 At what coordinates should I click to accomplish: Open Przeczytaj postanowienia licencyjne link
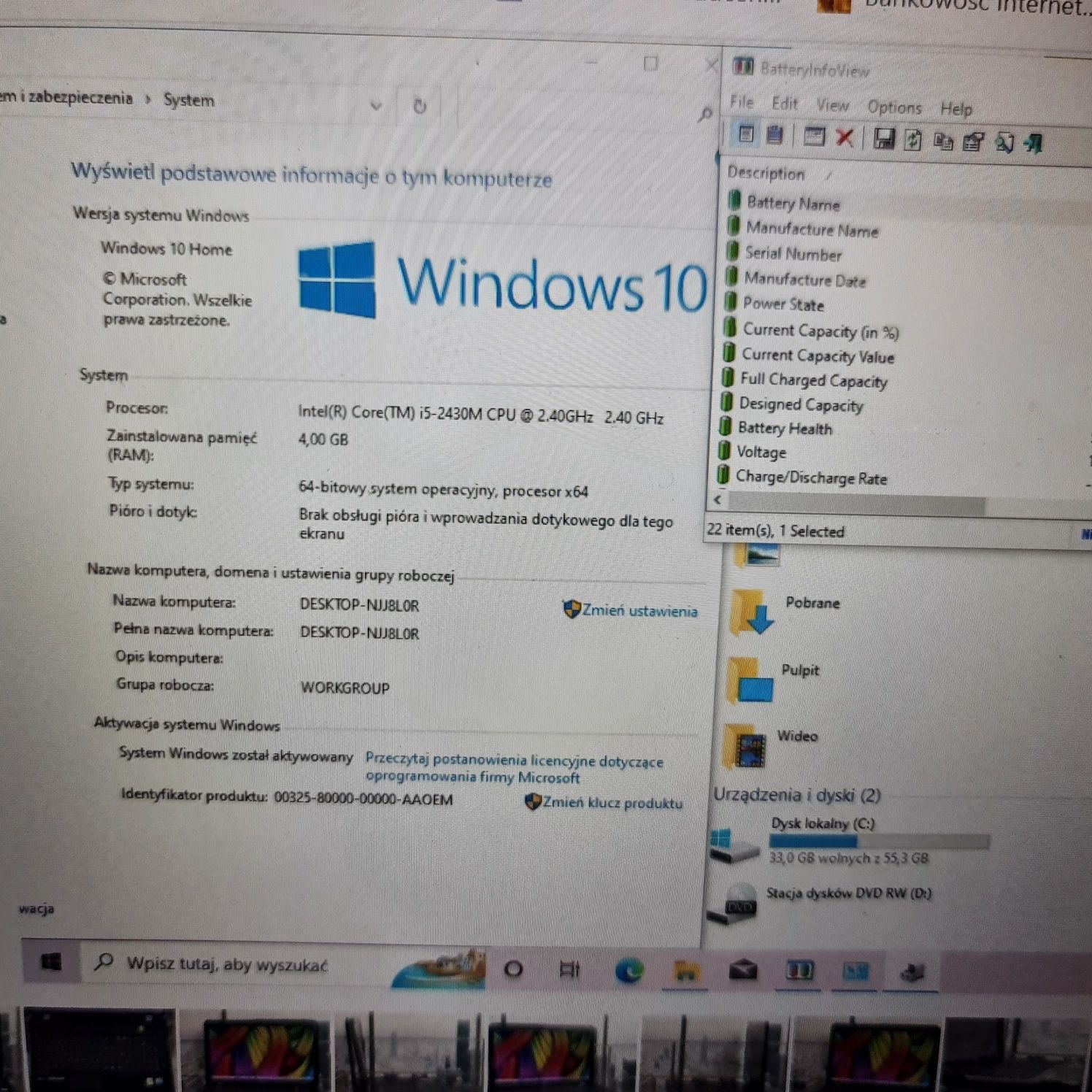(x=514, y=769)
